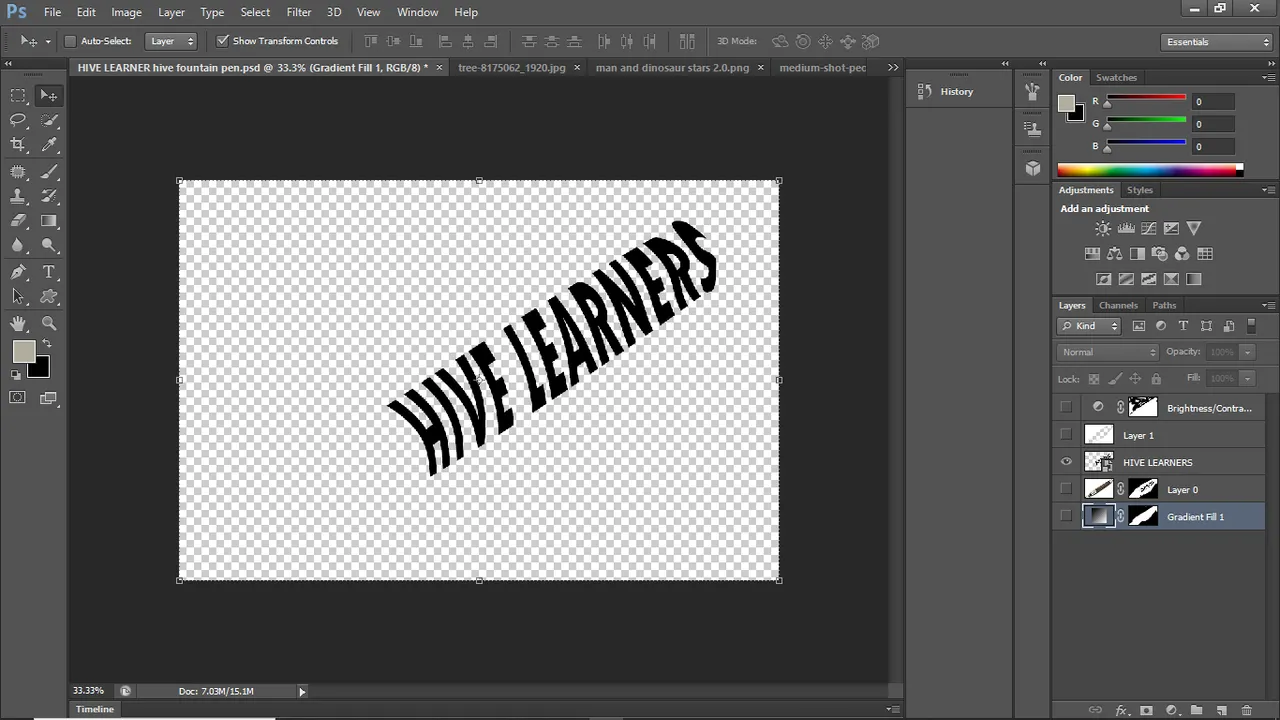Image resolution: width=1280 pixels, height=720 pixels.
Task: Select the Dodge tool
Action: pyautogui.click(x=49, y=246)
